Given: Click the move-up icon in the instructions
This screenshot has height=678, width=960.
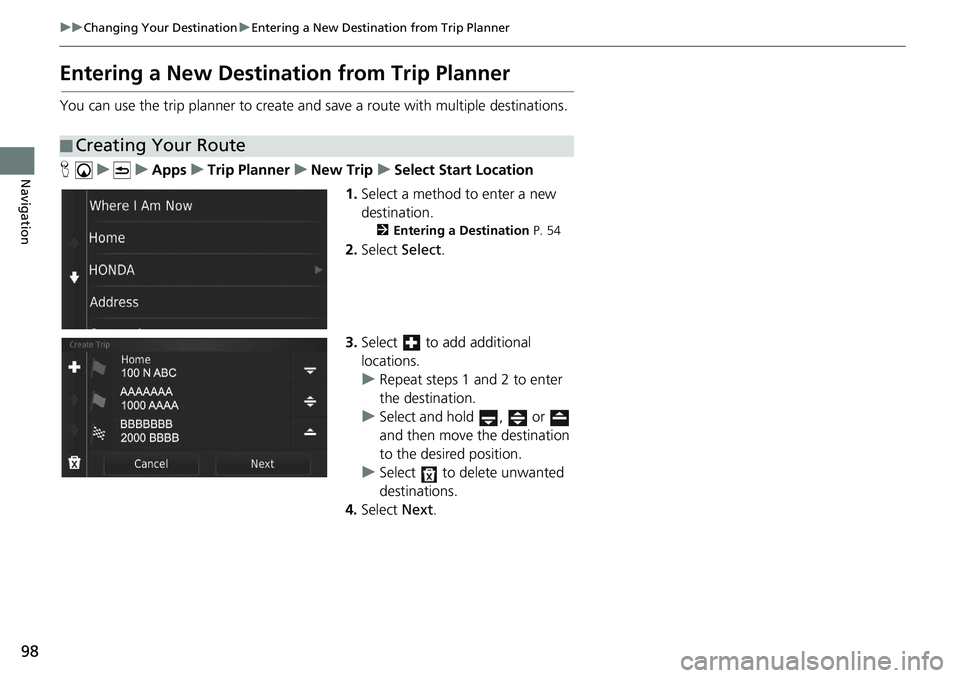Looking at the screenshot, I should coord(559,418).
